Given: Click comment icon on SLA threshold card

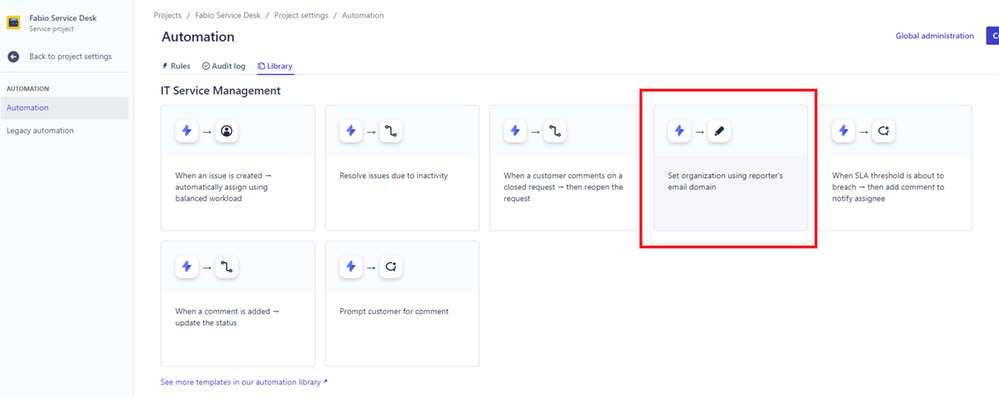Looking at the screenshot, I should (884, 131).
